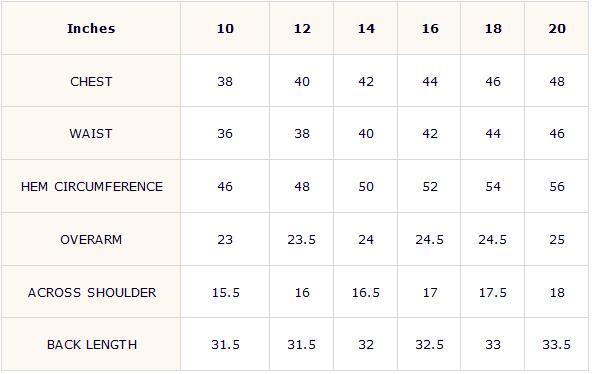
Task: Select chest value 48 for size 20
Action: click(557, 82)
